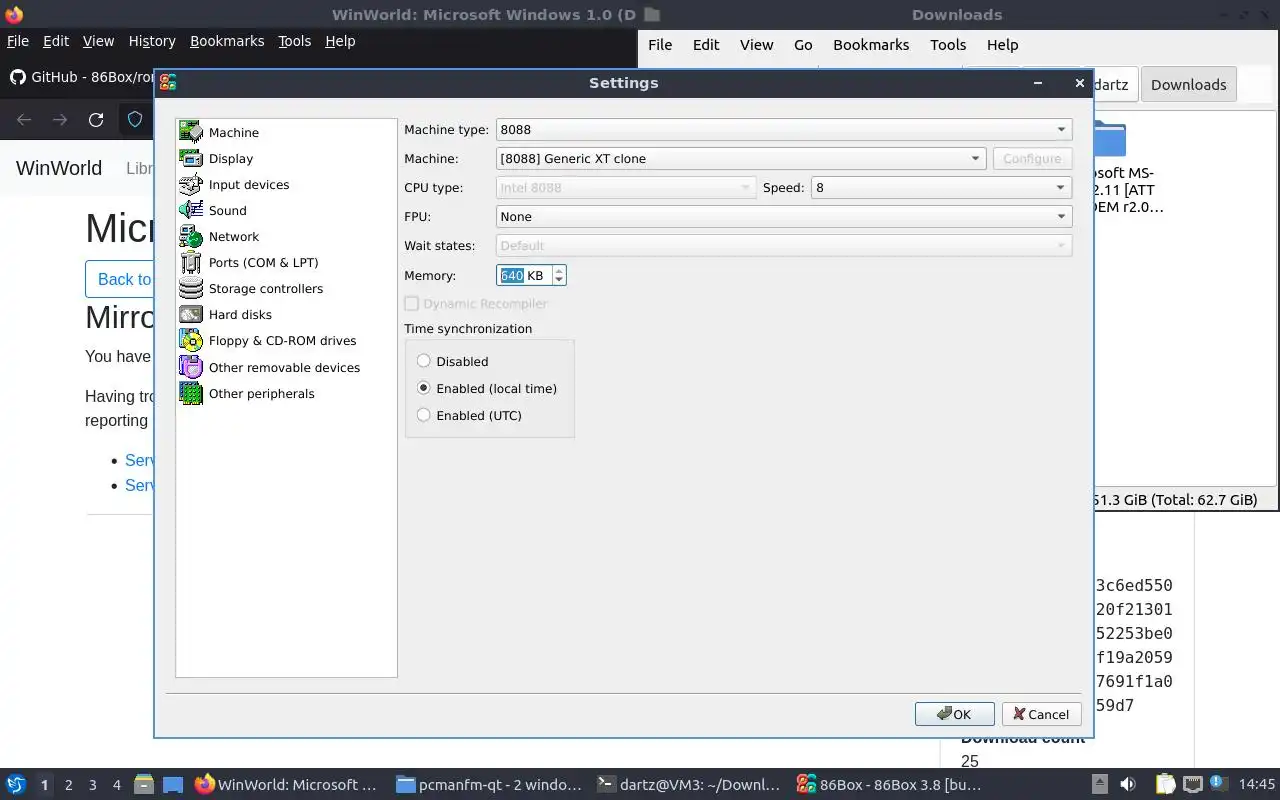
Task: Open Firefox Bookmarks menu
Action: (x=227, y=41)
